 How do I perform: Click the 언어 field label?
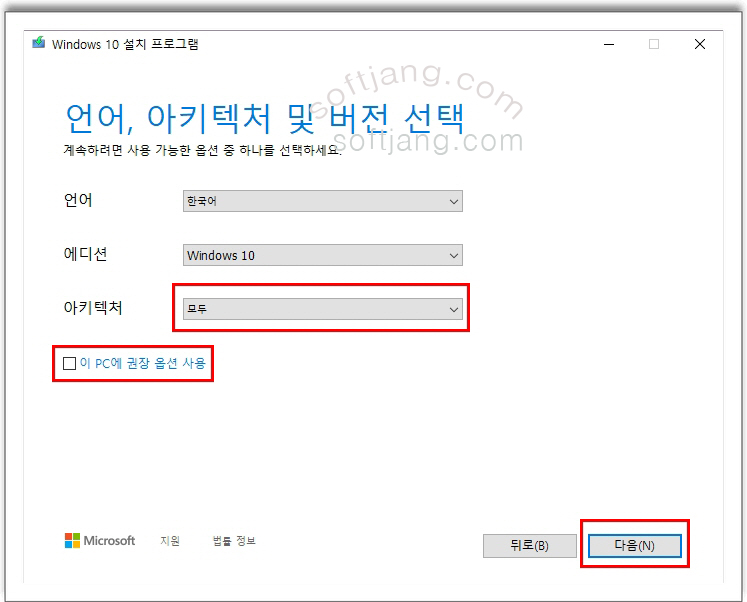pos(78,200)
